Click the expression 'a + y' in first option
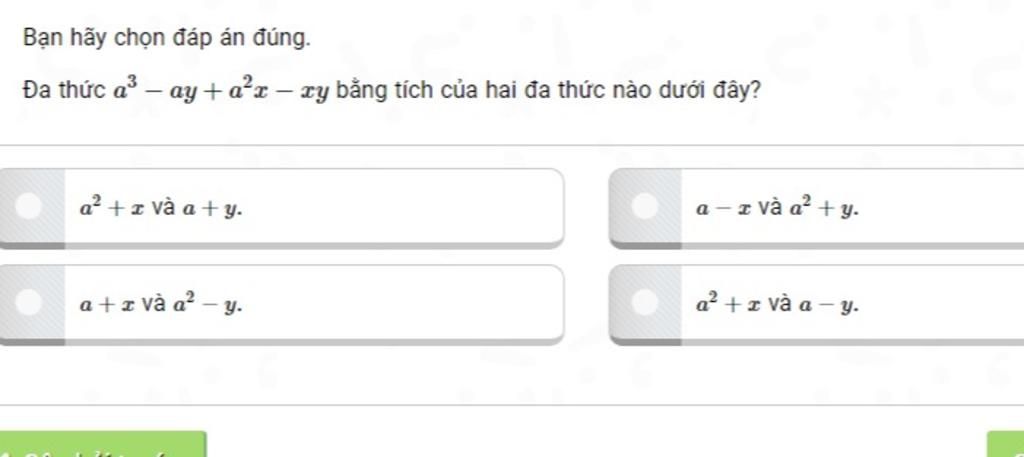The height and width of the screenshot is (457, 1024). 211,210
